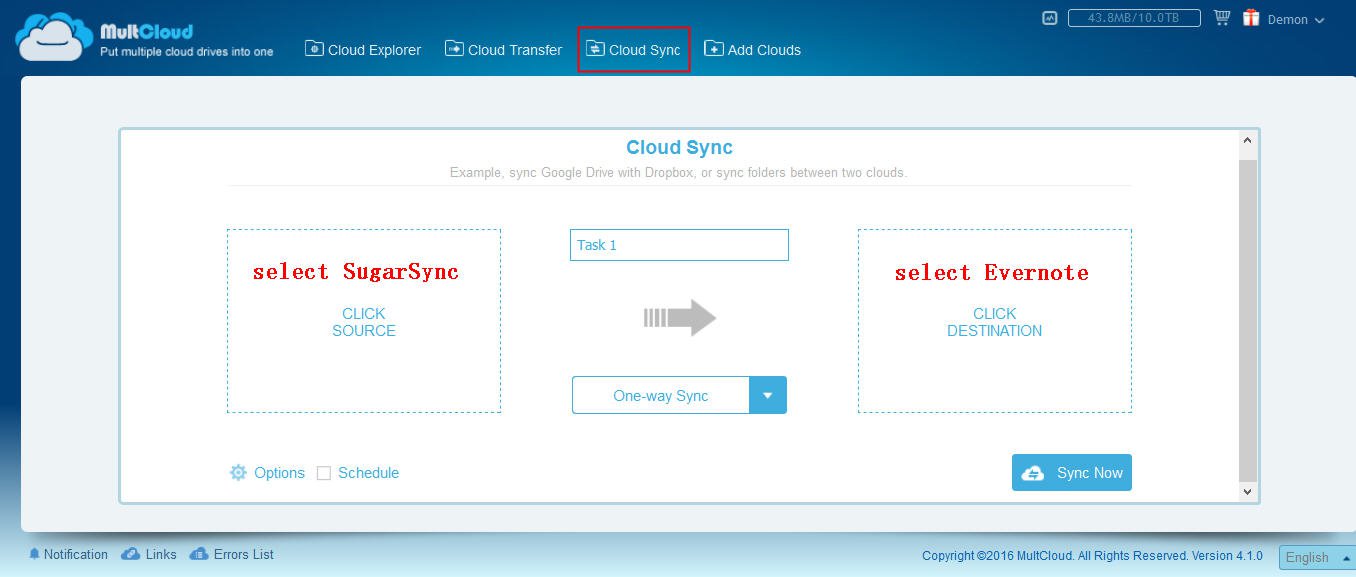The height and width of the screenshot is (577, 1356).
Task: Click the MultCloud cloud logo
Action: (x=53, y=37)
